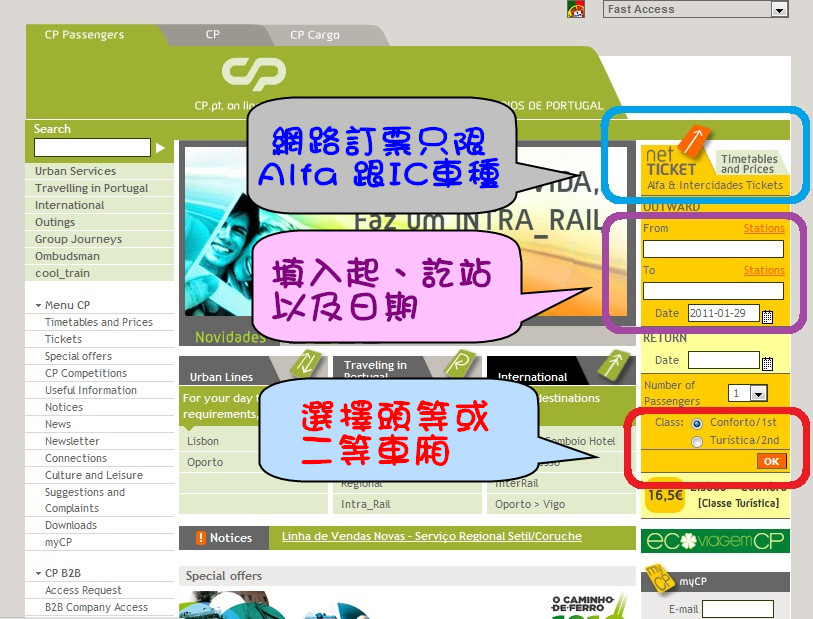The height and width of the screenshot is (619, 813).
Task: Open the Notices sidebar link
Action: click(x=64, y=407)
